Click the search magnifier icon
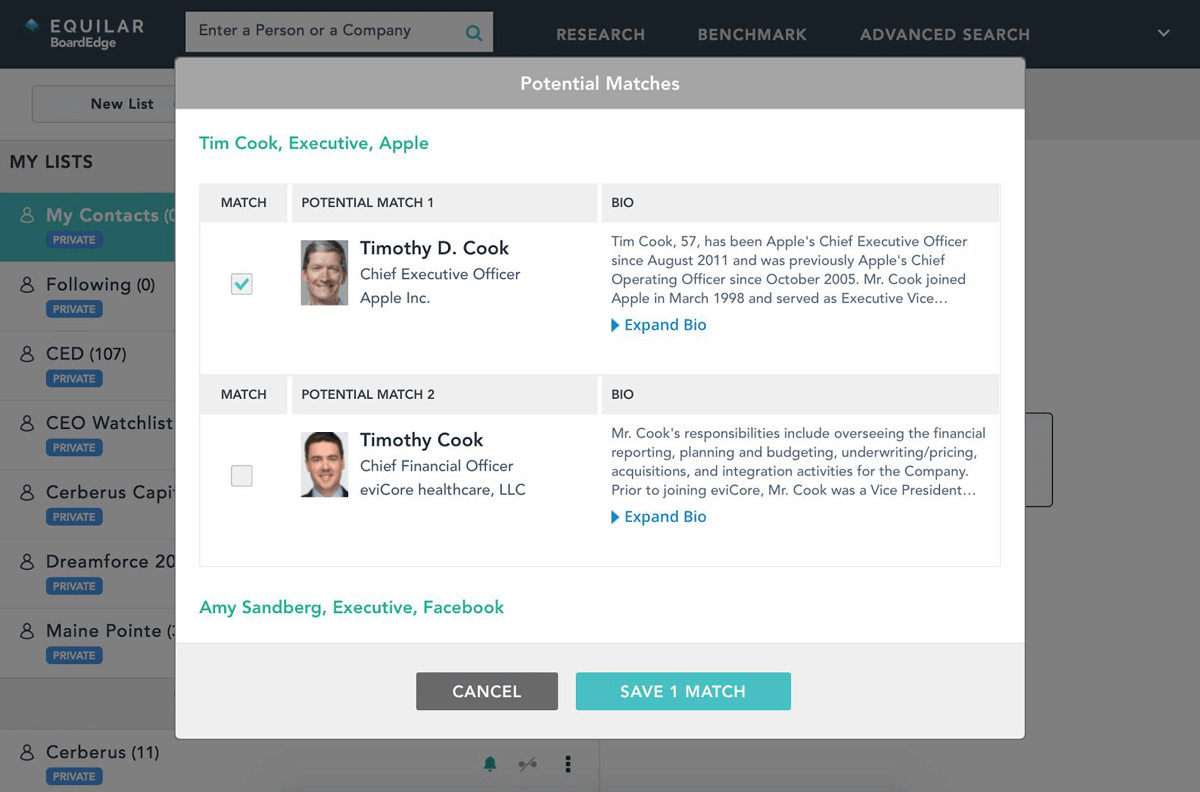 point(474,32)
